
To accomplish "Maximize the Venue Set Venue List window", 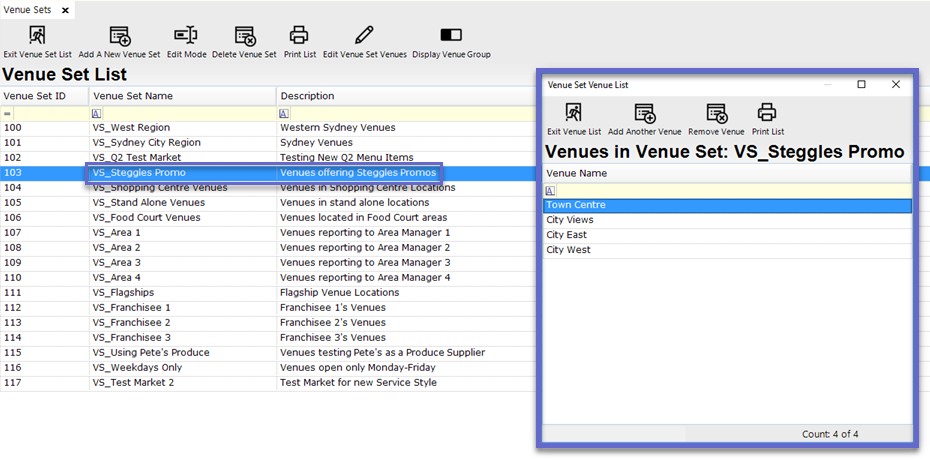I will click(x=861, y=85).
